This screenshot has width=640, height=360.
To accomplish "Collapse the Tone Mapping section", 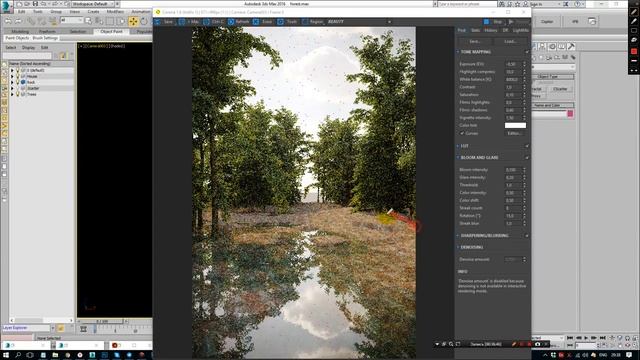I will 458,52.
